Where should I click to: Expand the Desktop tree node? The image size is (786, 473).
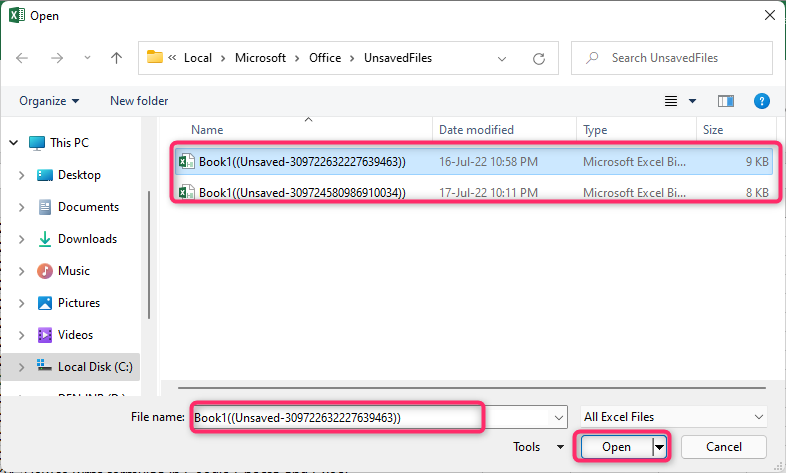(x=22, y=175)
